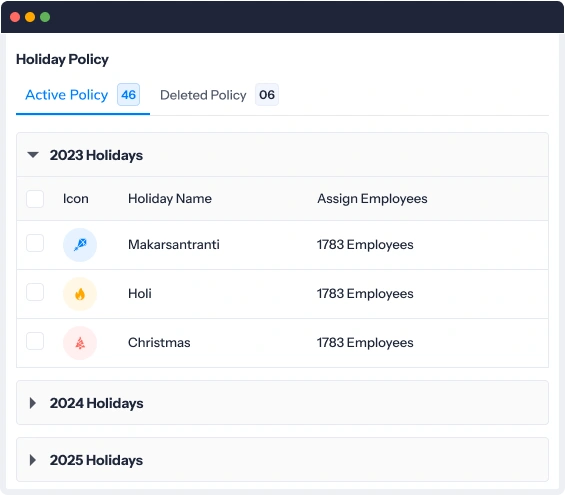Check the Holi row checkbox
This screenshot has height=495, width=565.
[35, 292]
